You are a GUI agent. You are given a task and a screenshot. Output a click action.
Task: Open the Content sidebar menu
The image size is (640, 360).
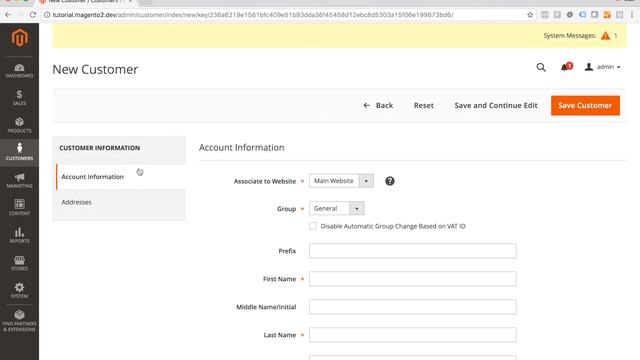click(19, 208)
